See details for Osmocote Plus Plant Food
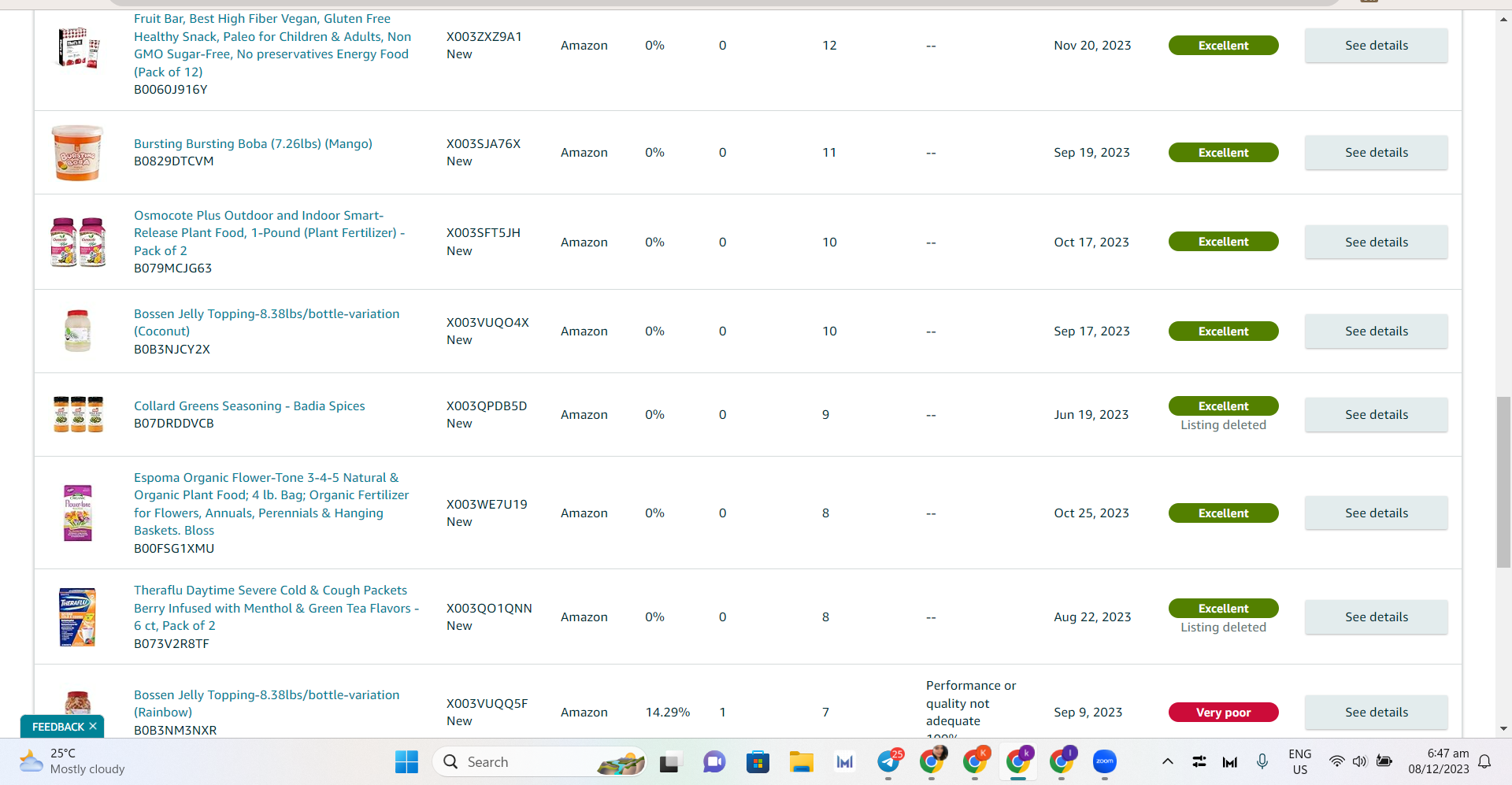 click(1376, 242)
